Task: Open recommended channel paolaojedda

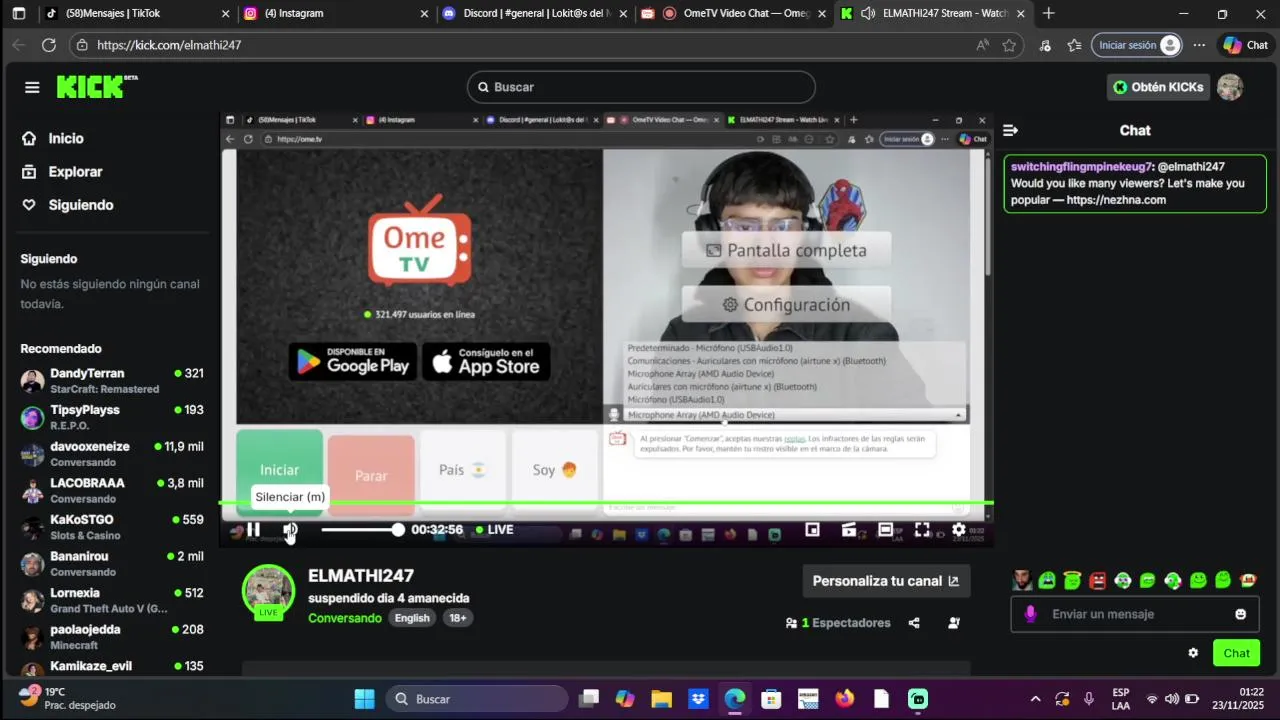Action: (112, 637)
